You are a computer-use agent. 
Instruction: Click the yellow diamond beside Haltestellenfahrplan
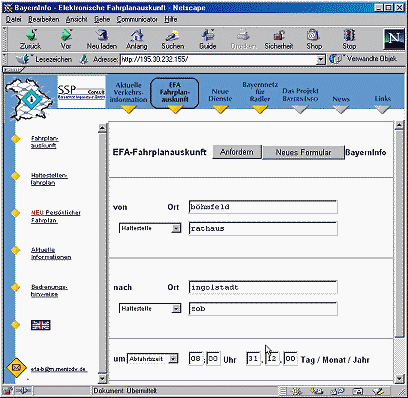pyautogui.click(x=16, y=176)
